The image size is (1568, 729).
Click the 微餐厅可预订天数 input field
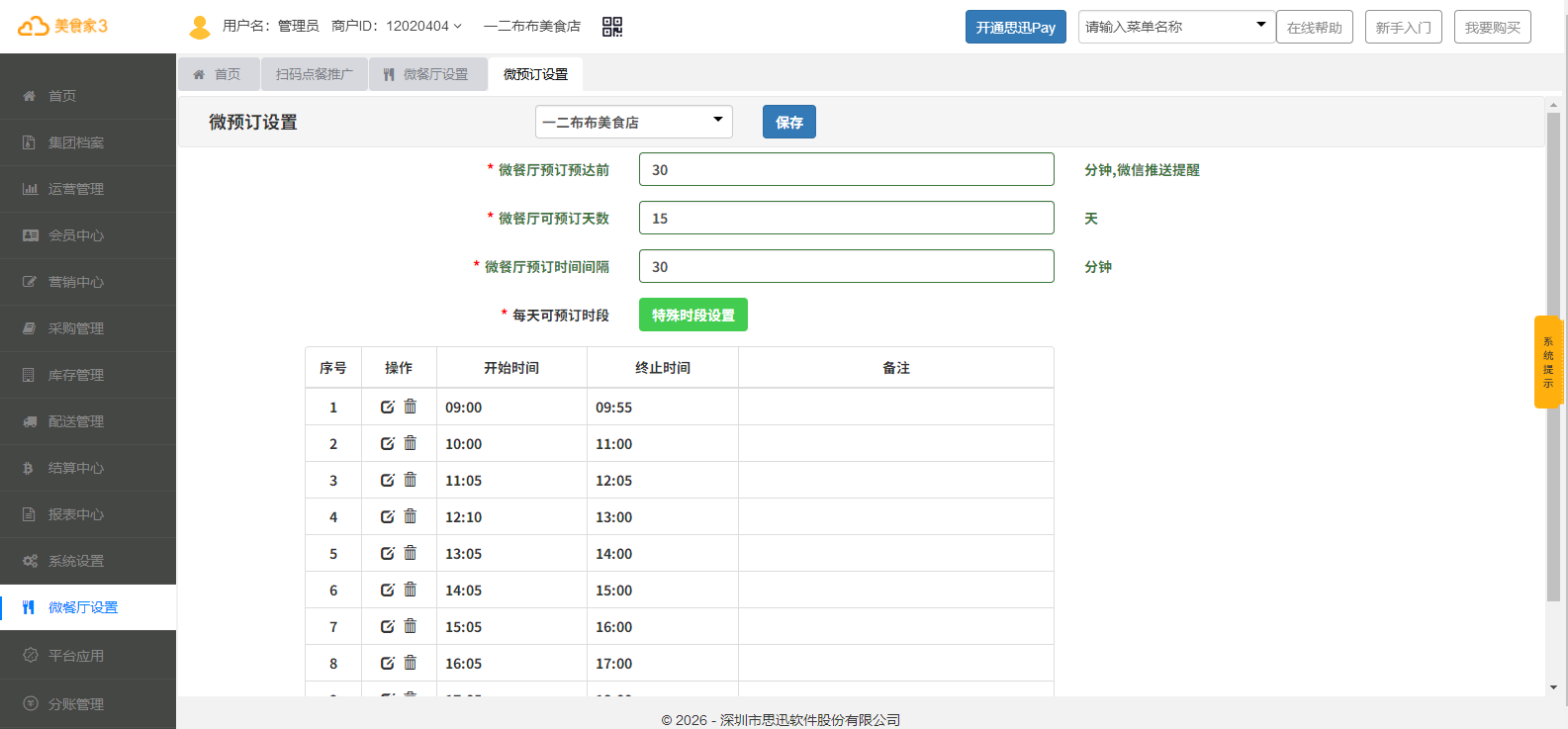pyautogui.click(x=846, y=218)
